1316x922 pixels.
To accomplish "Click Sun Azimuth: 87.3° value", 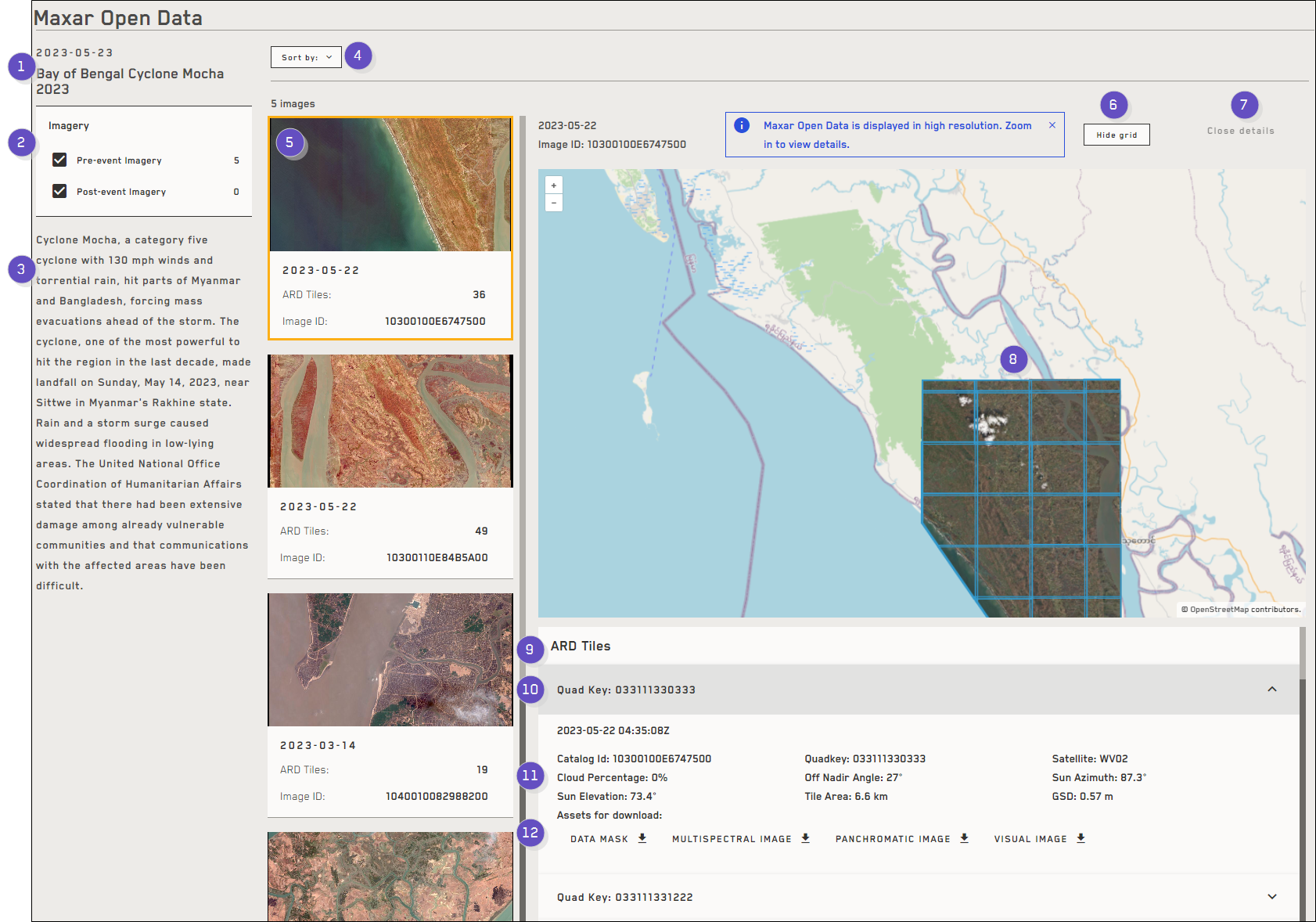I will coord(1098,777).
